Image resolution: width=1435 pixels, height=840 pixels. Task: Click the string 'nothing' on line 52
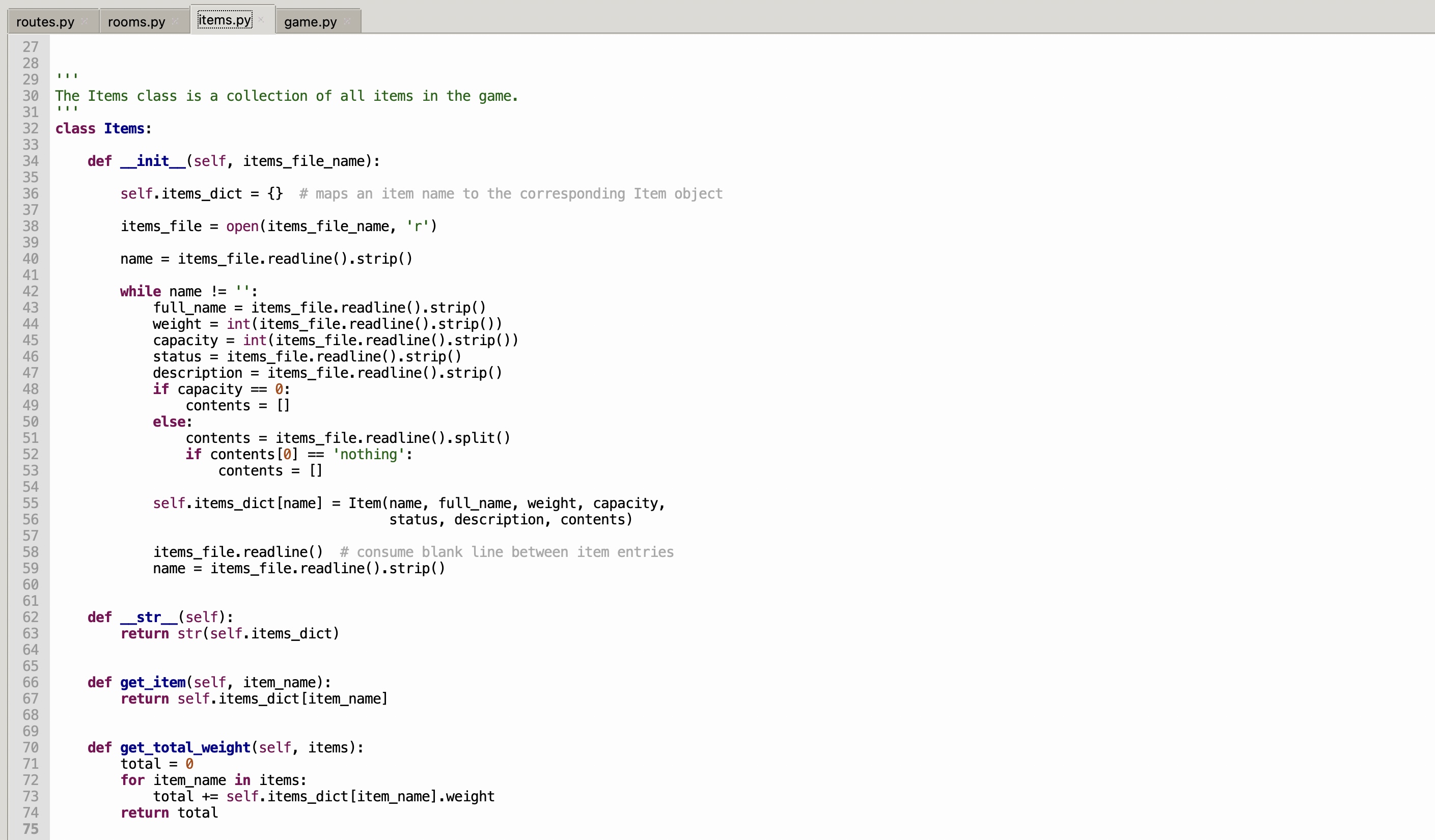[x=369, y=454]
